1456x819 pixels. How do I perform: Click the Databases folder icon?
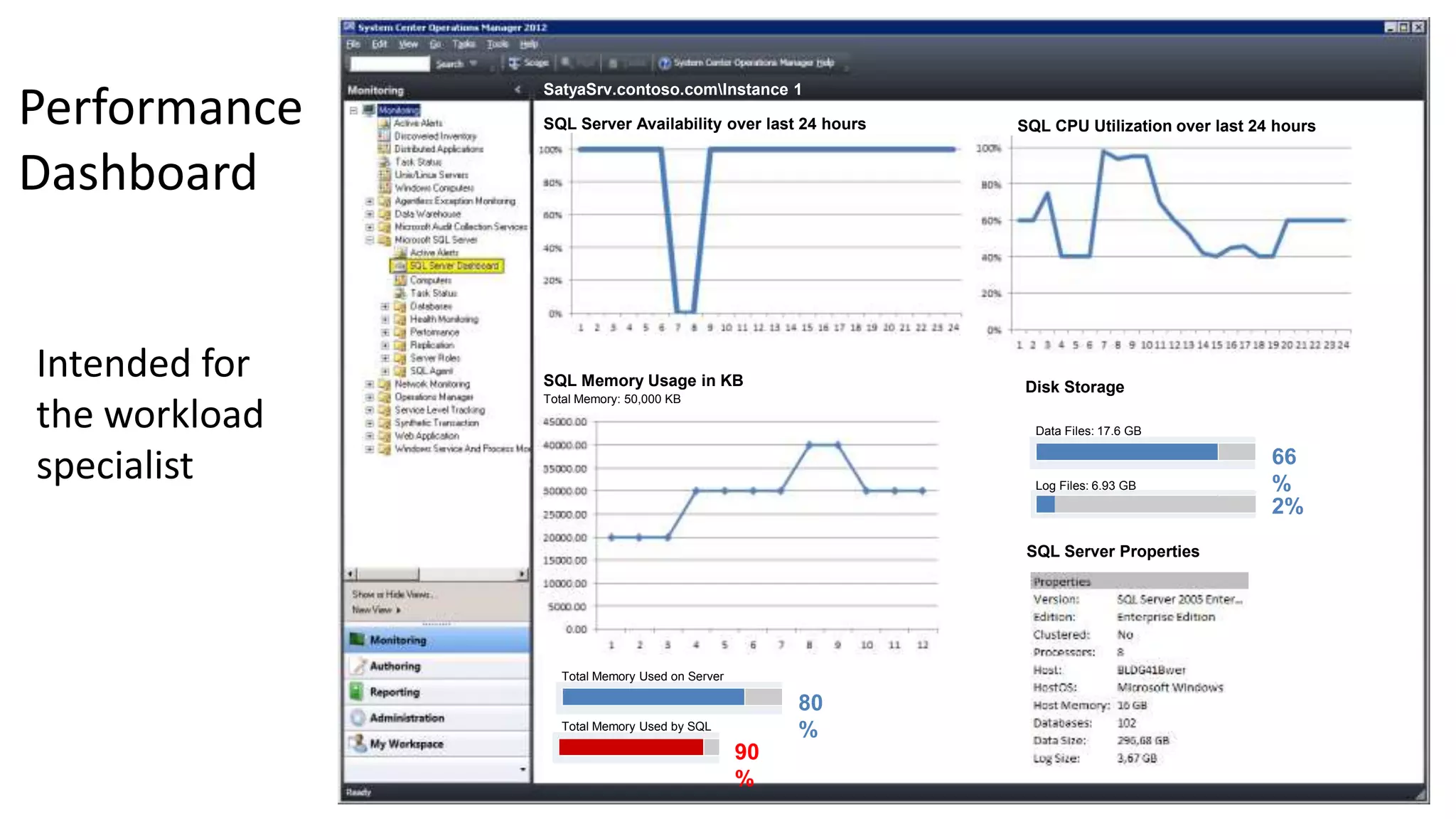pos(400,306)
